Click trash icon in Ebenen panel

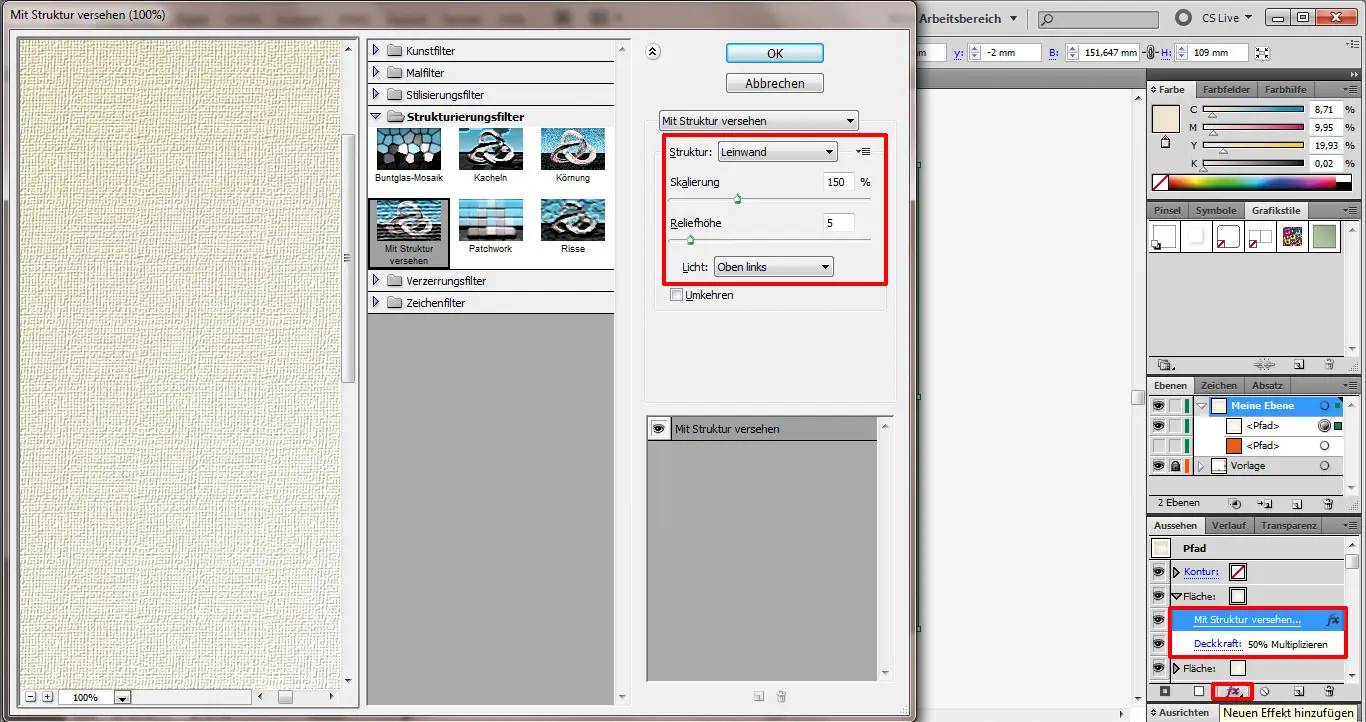pos(1329,504)
